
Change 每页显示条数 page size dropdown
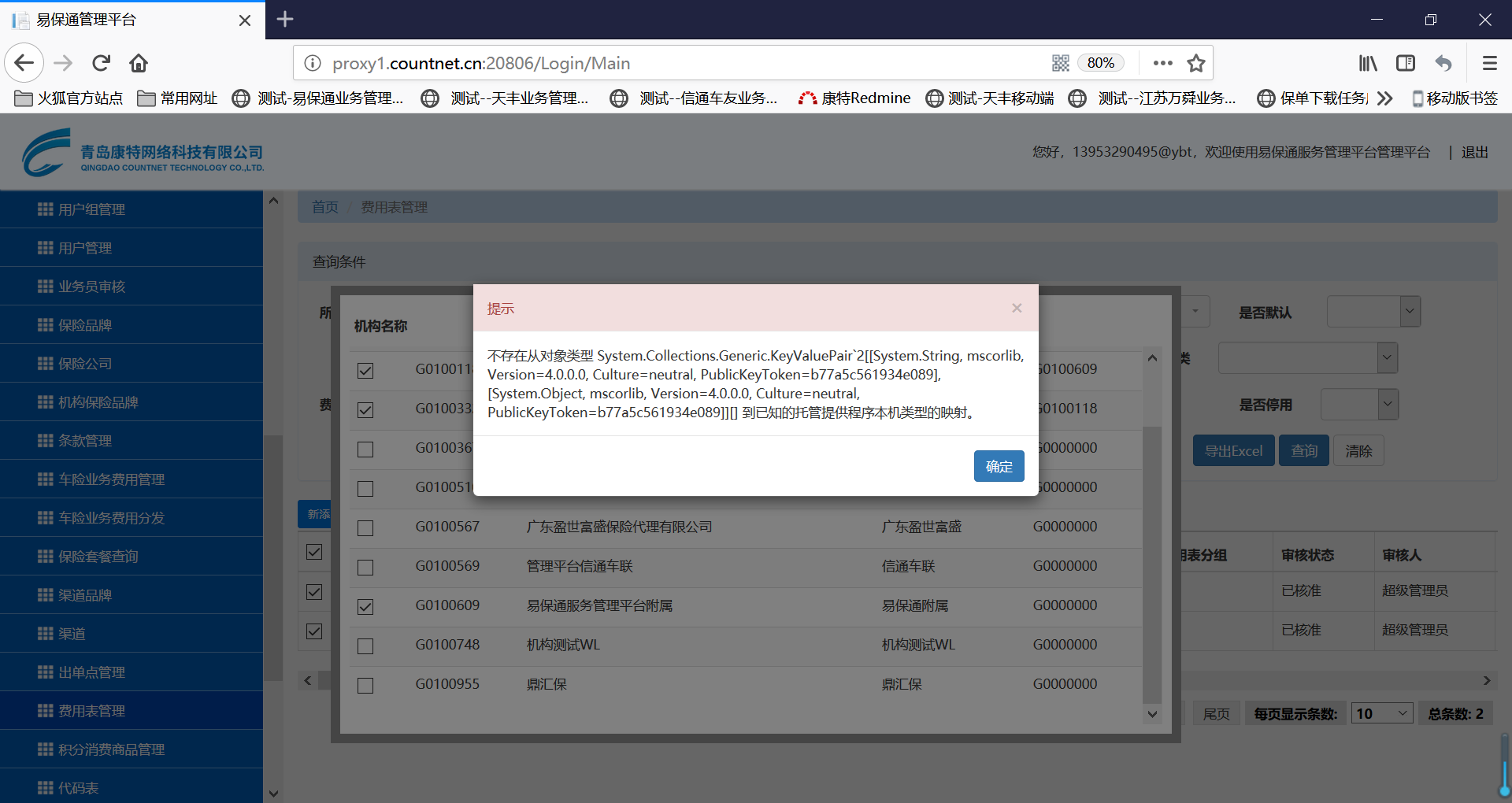coord(1382,713)
